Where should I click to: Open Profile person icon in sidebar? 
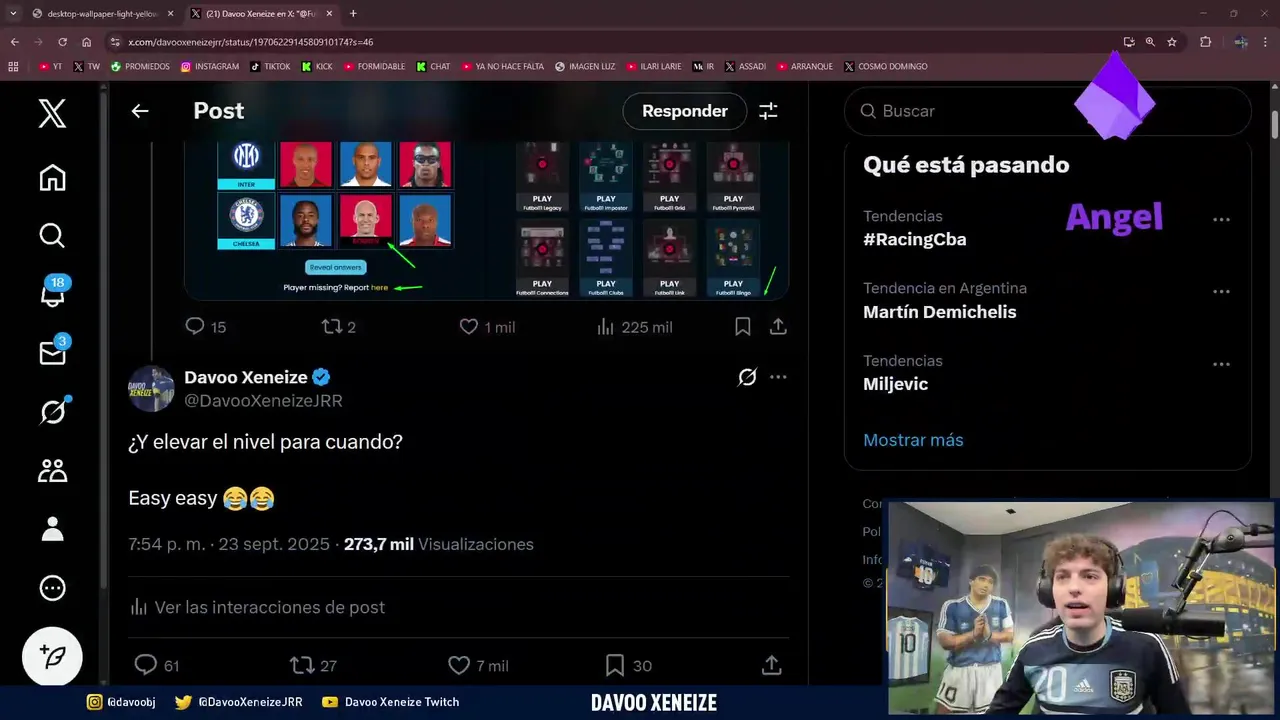[x=52, y=529]
